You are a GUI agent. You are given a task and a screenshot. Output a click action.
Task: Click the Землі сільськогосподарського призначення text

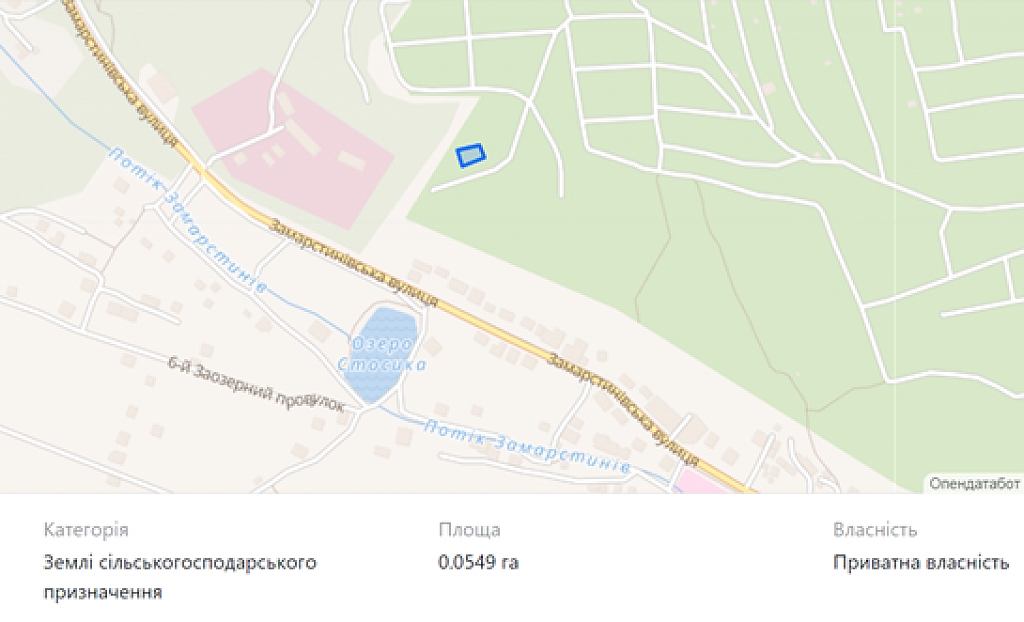pos(180,577)
